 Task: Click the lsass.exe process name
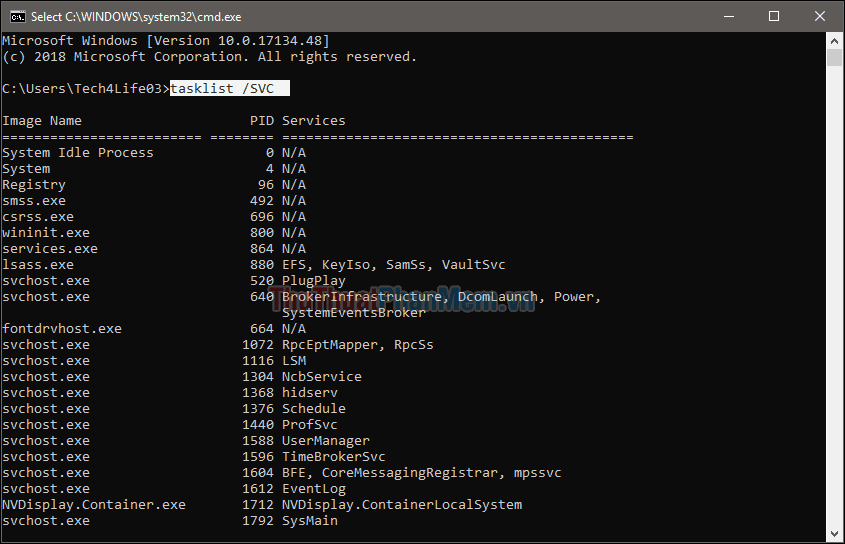pos(38,265)
